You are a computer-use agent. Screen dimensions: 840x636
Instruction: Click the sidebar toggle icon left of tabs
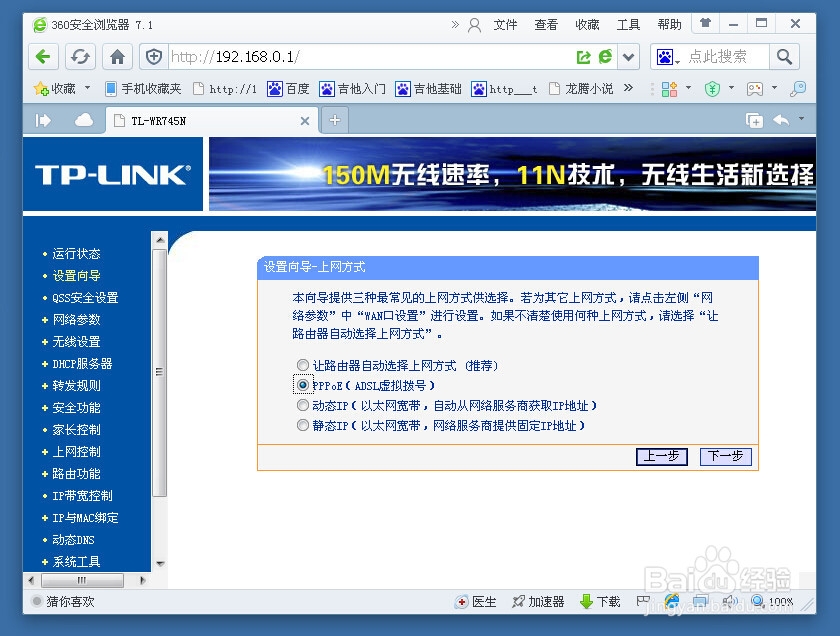[43, 121]
